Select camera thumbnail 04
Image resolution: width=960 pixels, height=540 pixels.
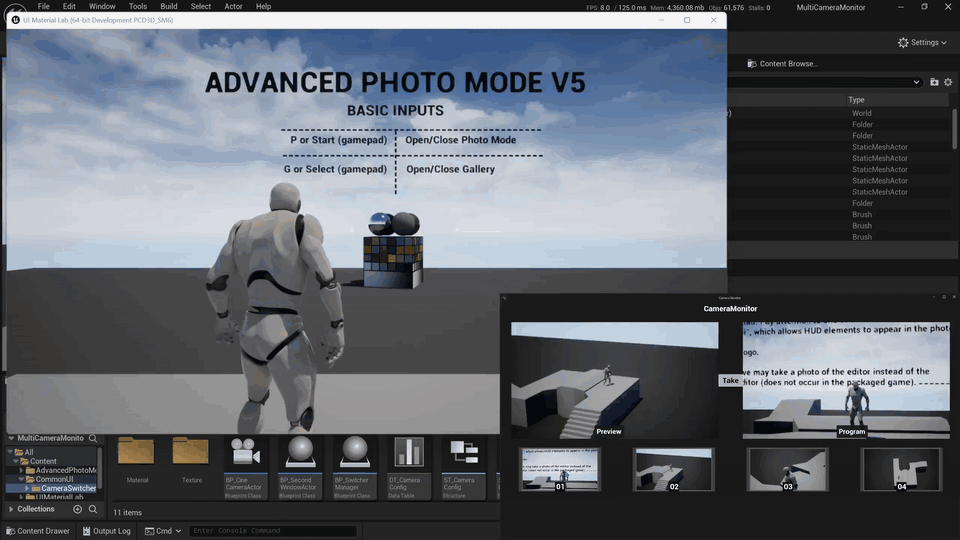[x=901, y=469]
